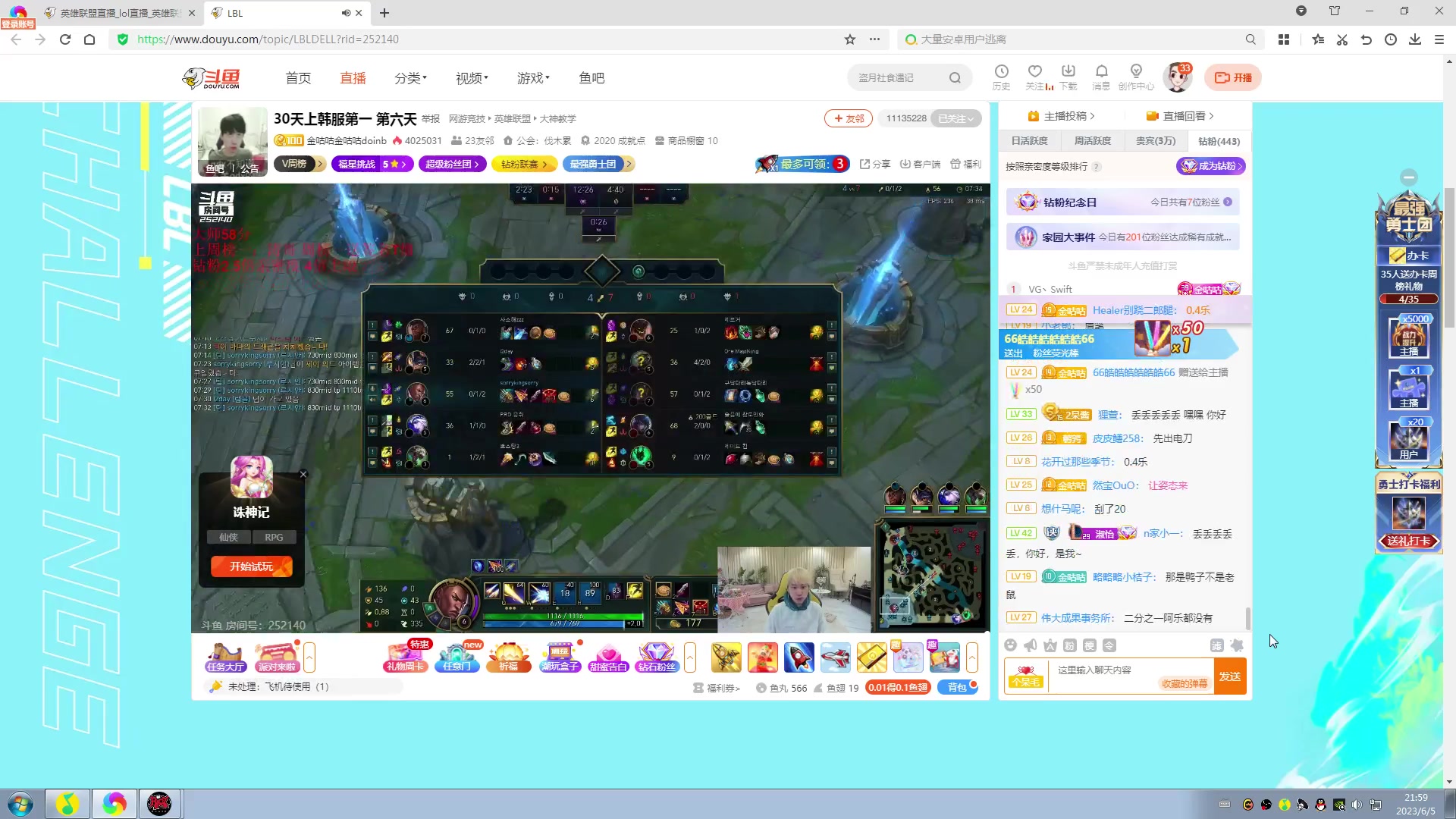Expand the activity icons chevron after 派对来啦
The width and height of the screenshot is (1456, 819).
(309, 657)
